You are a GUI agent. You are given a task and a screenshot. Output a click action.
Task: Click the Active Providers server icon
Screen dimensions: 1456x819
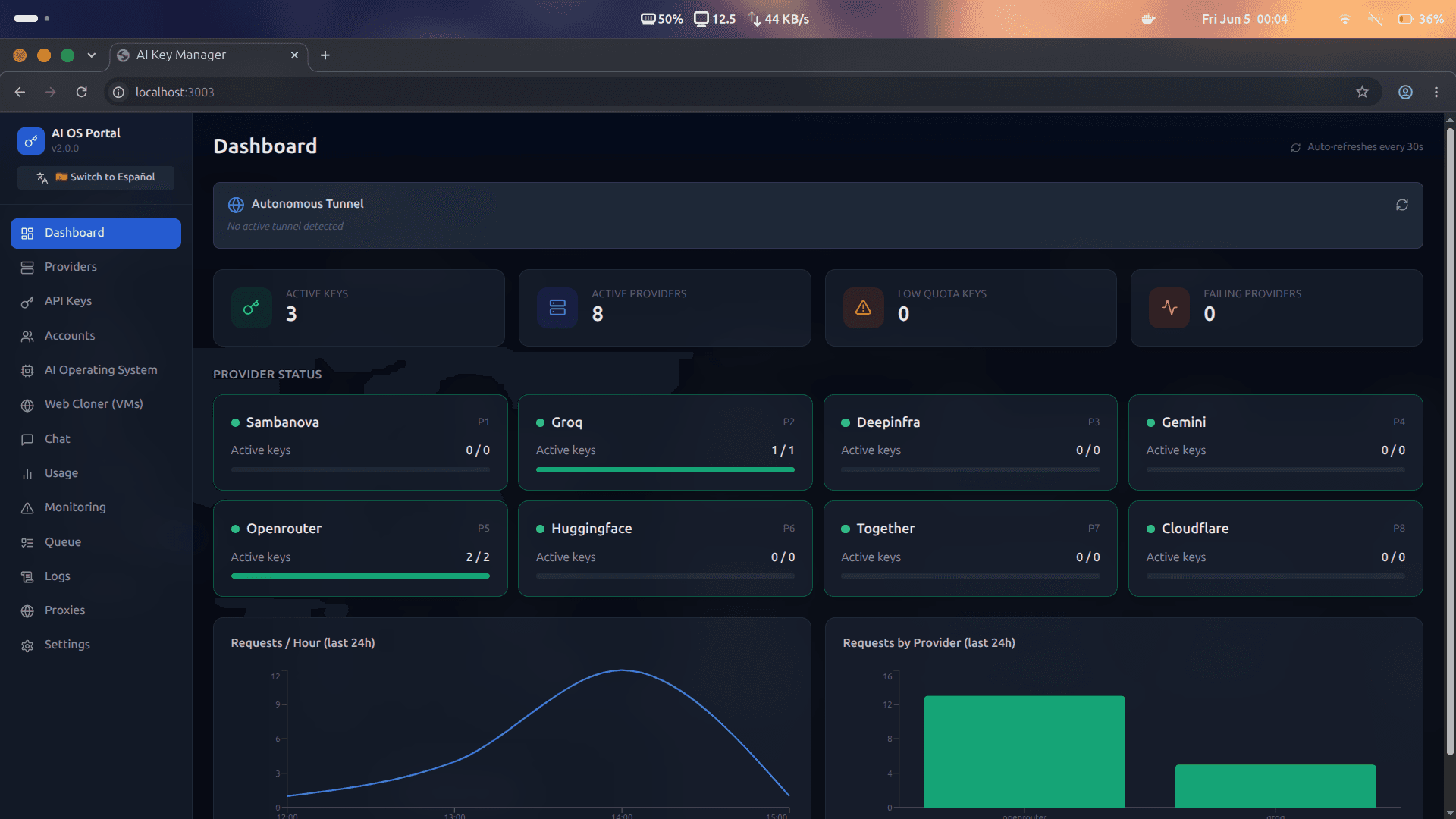(x=557, y=308)
